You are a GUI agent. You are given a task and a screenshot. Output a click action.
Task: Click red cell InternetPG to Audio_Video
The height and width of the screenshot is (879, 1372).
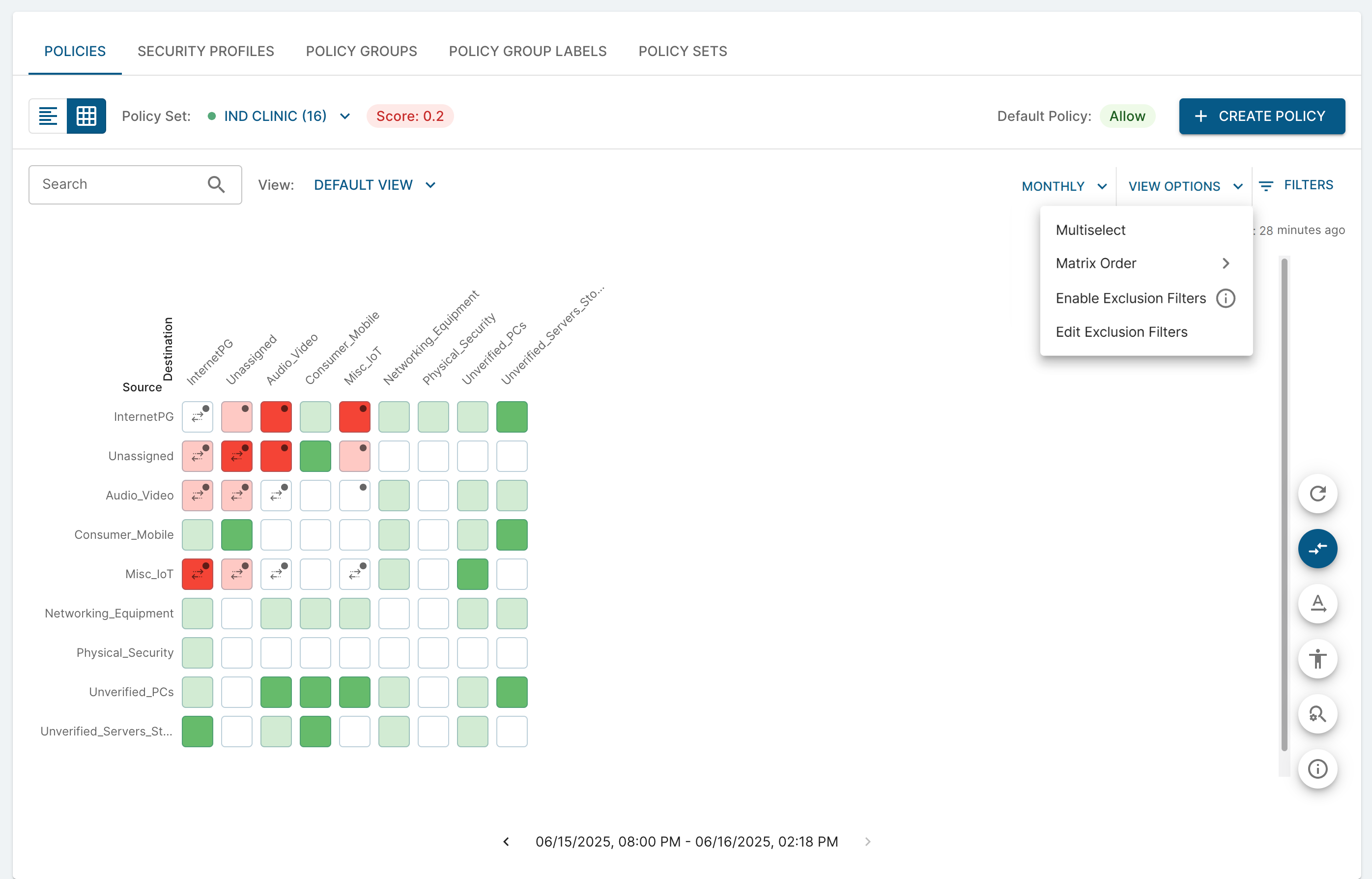[276, 417]
